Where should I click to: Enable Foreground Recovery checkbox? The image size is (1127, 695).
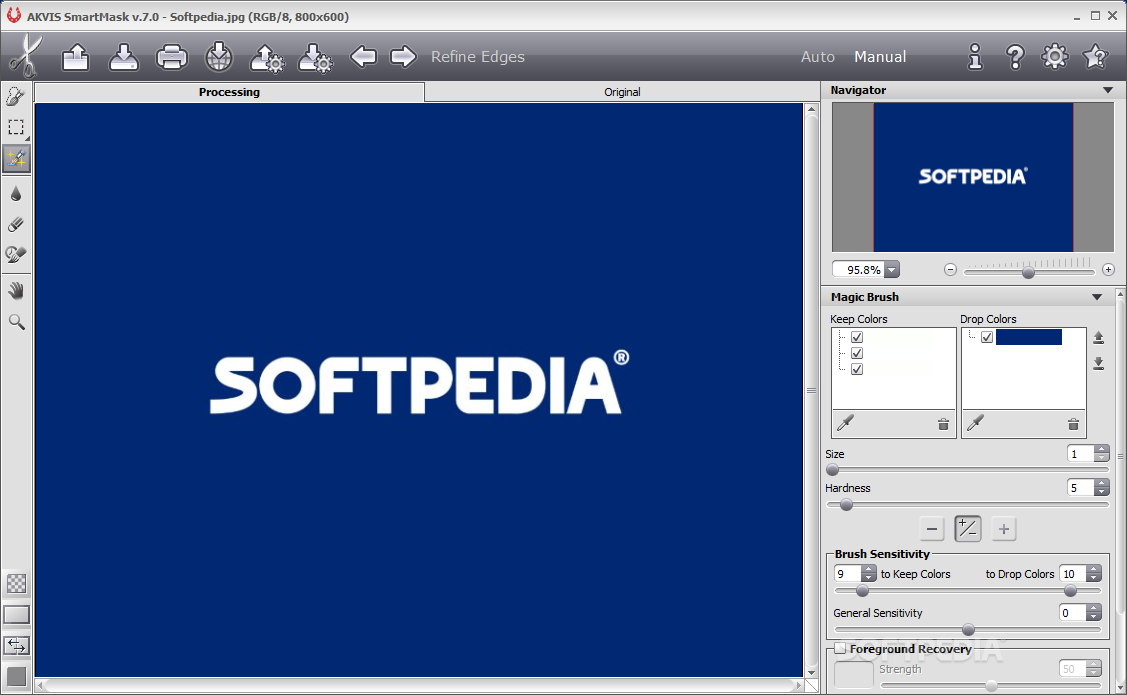tap(840, 648)
